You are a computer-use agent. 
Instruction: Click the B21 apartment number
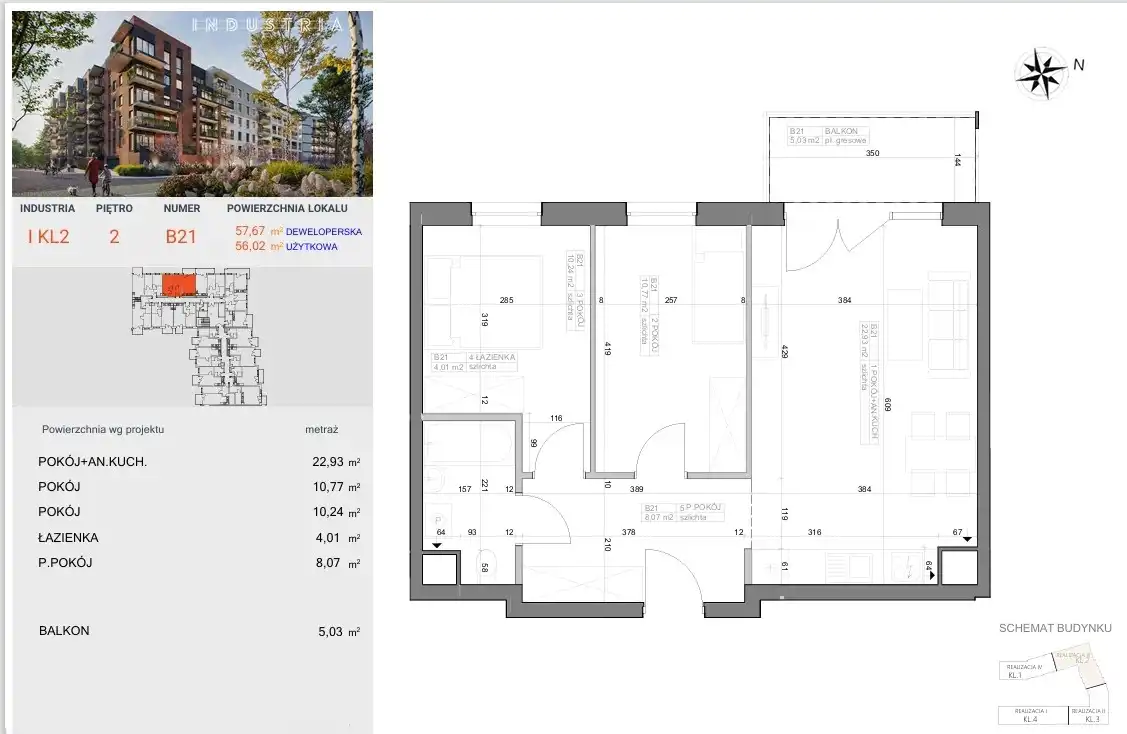click(181, 238)
